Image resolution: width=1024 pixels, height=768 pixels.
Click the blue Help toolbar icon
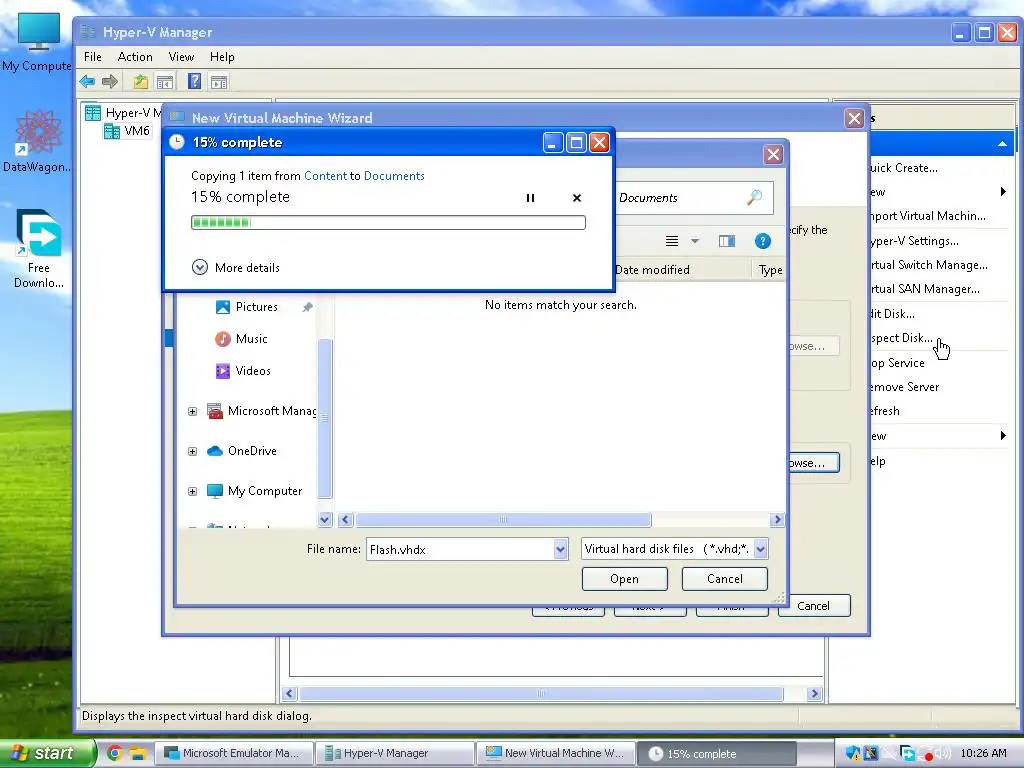195,81
